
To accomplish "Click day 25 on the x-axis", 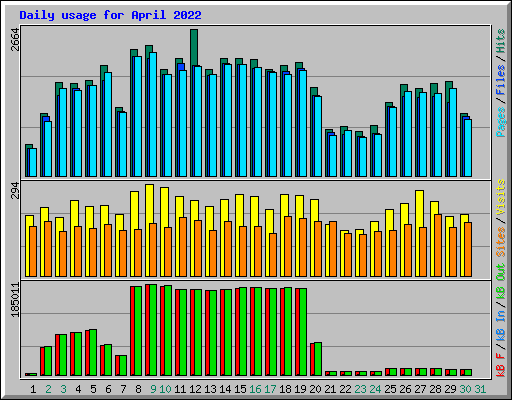I will coord(390,389).
